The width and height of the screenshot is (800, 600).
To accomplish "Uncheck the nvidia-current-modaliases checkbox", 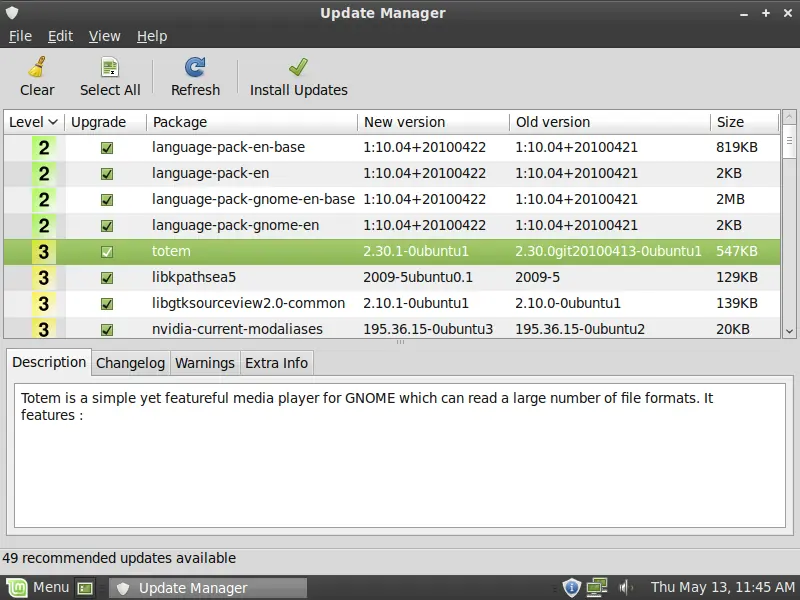I will 107,329.
